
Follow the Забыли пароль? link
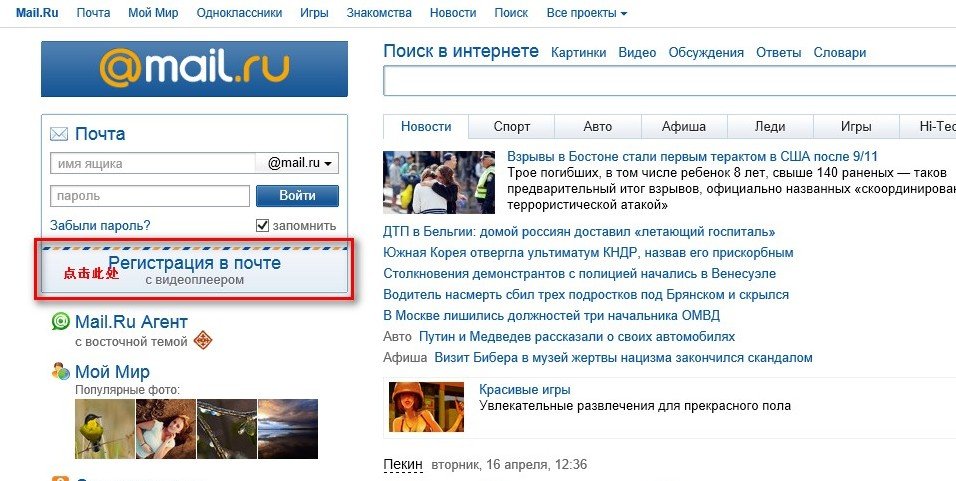(100, 226)
